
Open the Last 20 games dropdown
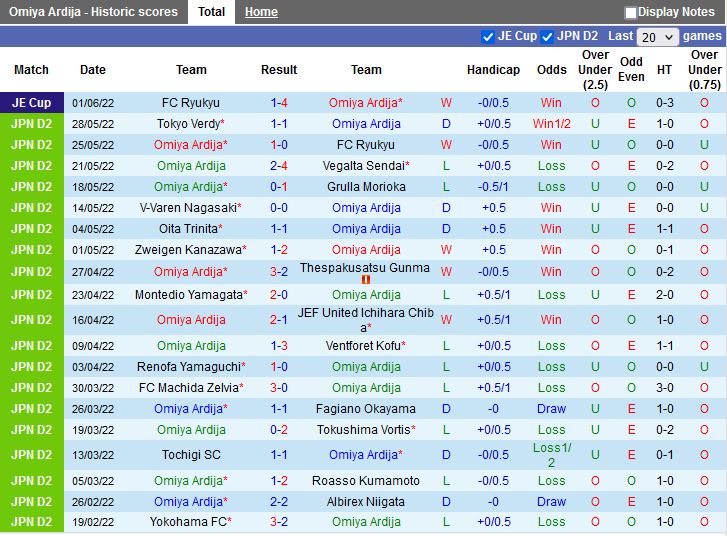pyautogui.click(x=657, y=37)
